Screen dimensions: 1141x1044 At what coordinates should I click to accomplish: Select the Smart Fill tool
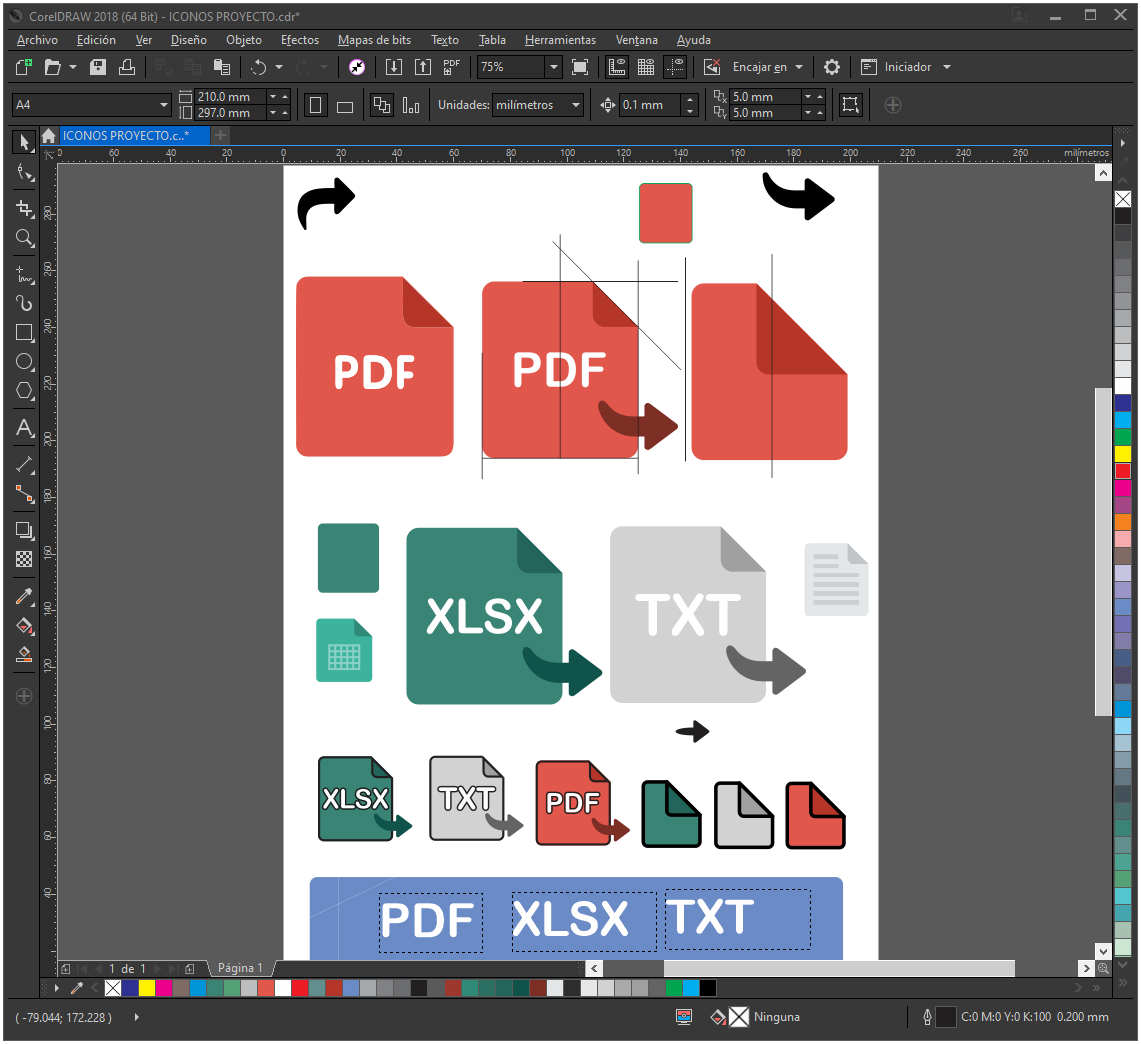24,655
